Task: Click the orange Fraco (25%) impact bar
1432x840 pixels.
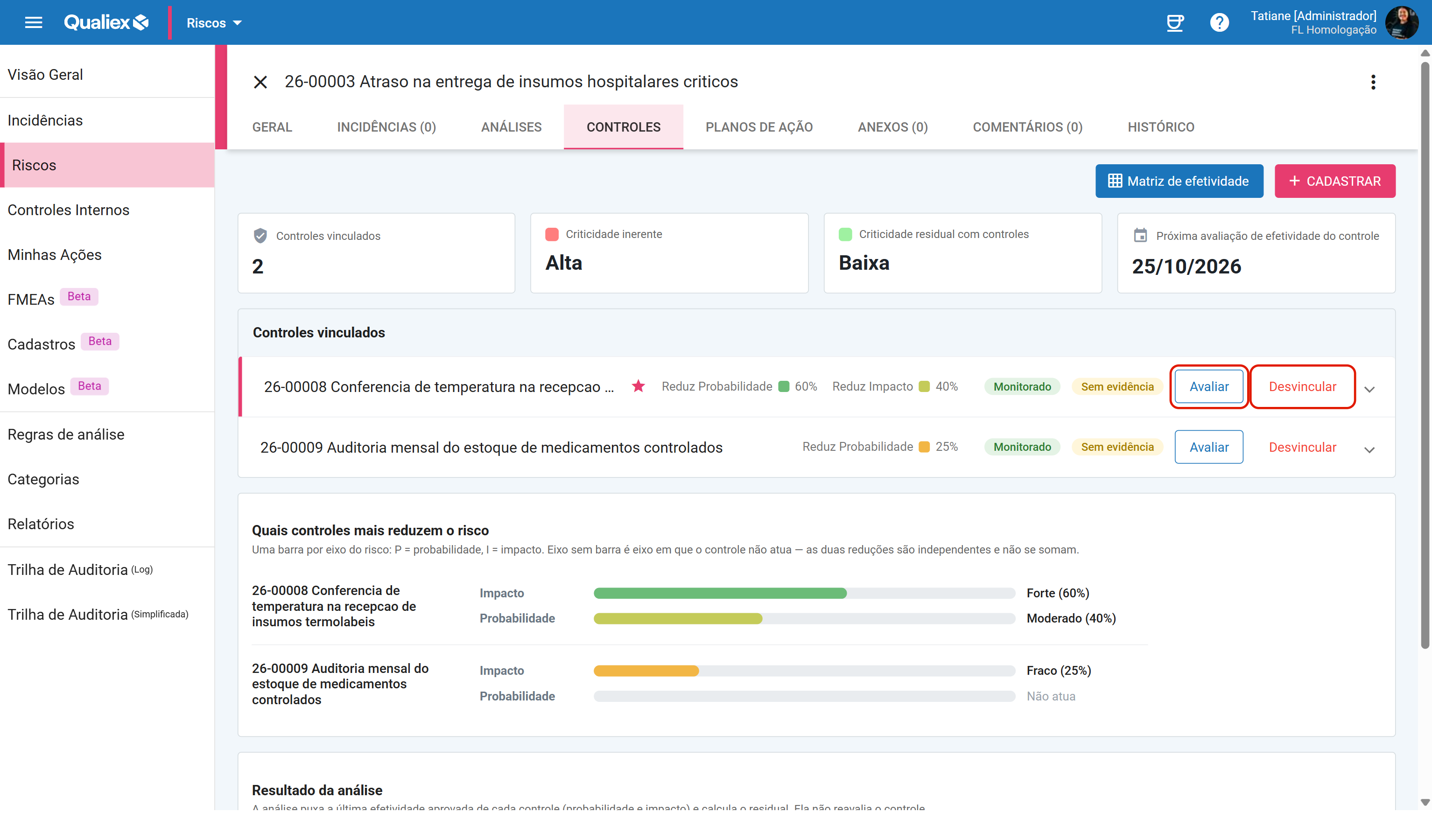Action: (x=646, y=671)
